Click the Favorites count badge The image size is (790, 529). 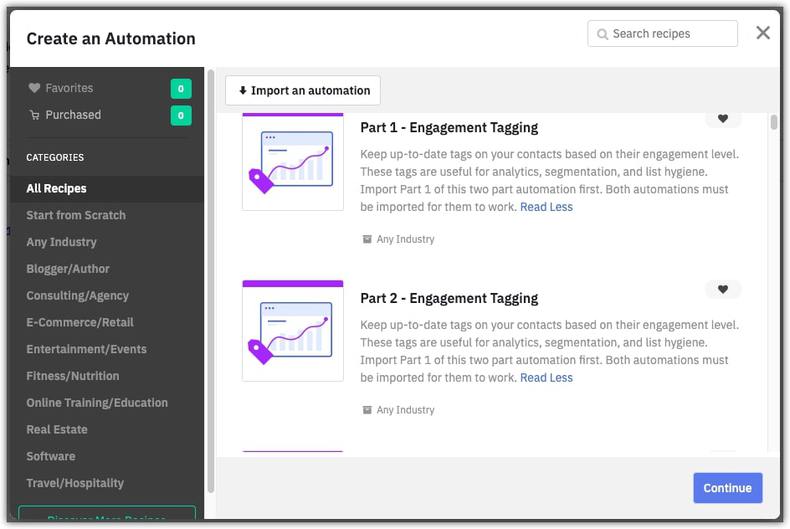point(181,89)
